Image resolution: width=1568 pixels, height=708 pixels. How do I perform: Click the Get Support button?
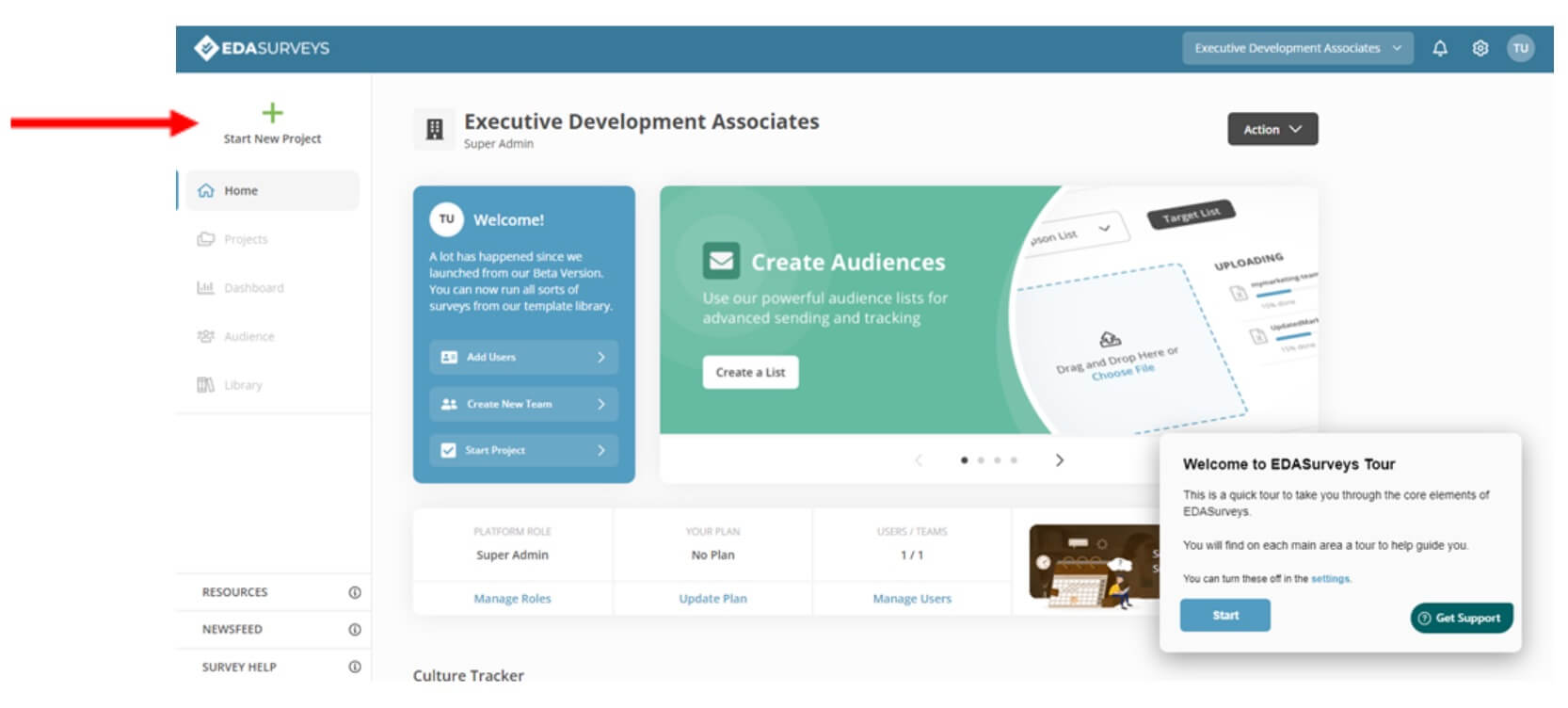coord(1461,618)
